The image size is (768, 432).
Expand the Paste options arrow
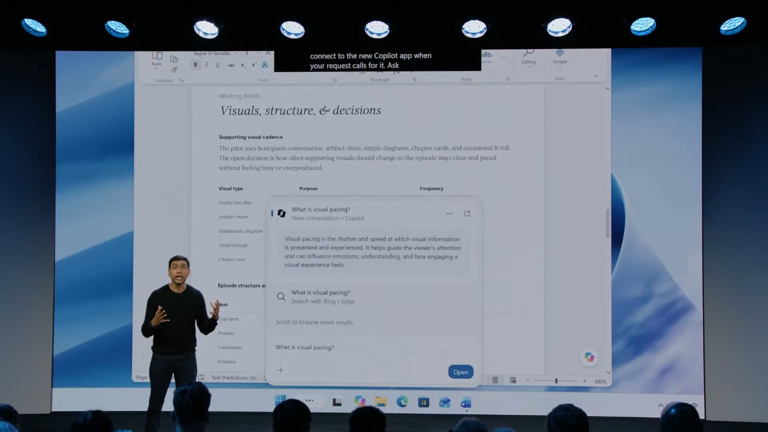156,68
